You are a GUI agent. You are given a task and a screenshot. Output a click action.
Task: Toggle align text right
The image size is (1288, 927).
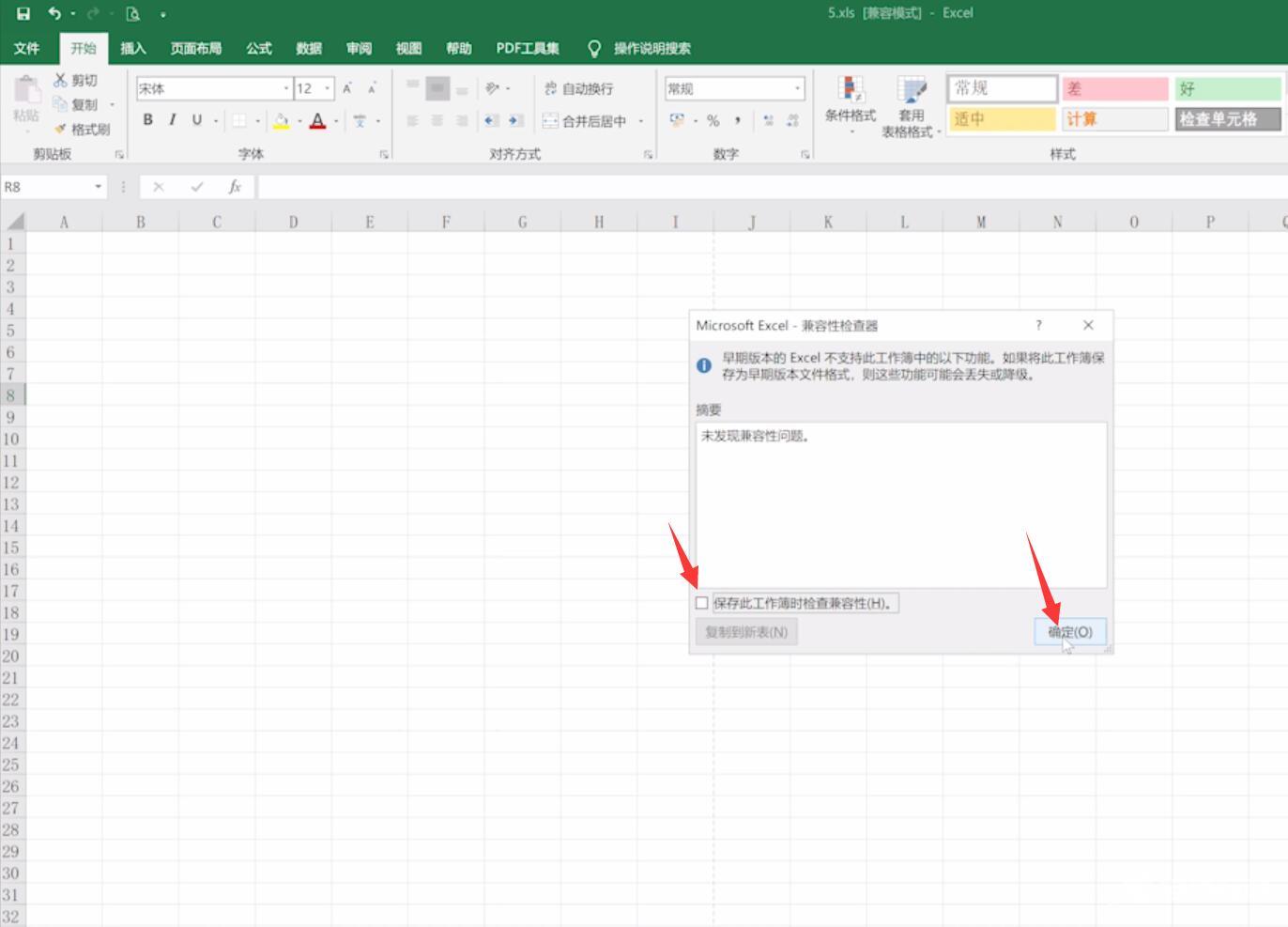(462, 120)
